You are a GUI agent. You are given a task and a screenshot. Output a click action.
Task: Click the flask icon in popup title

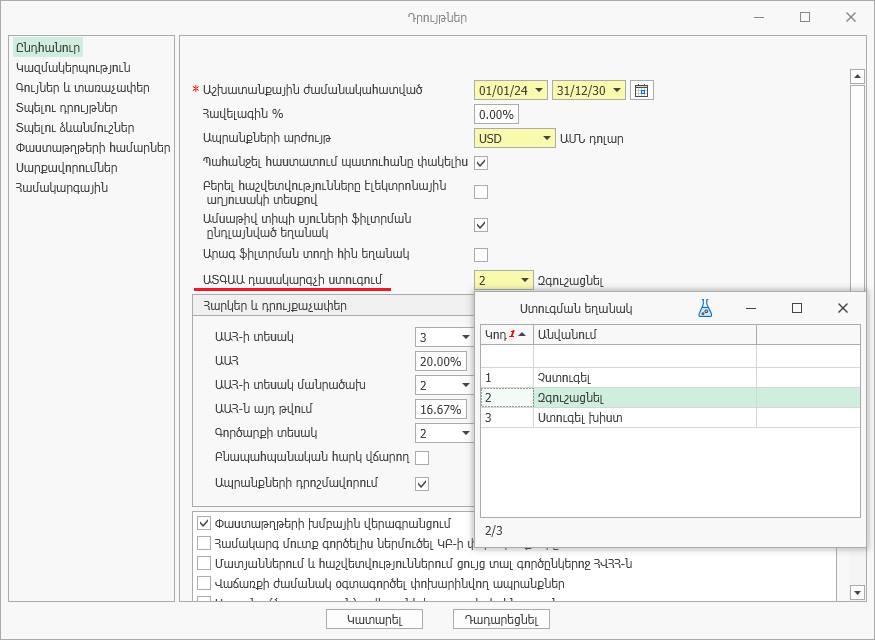coord(705,309)
